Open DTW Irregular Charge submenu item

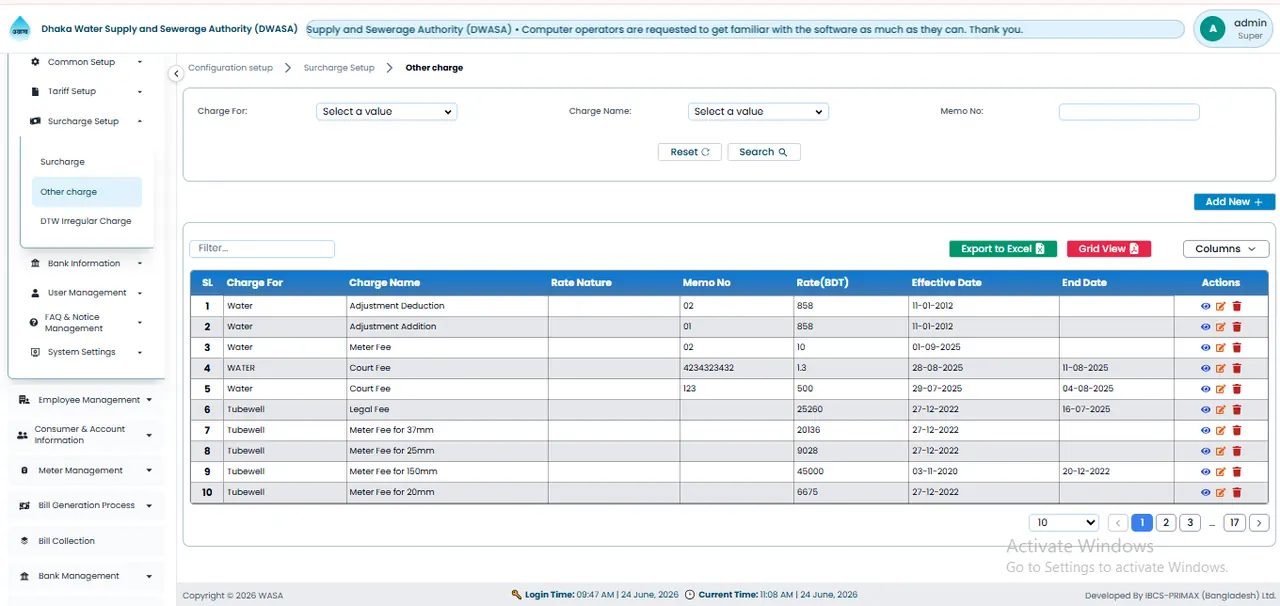86,221
